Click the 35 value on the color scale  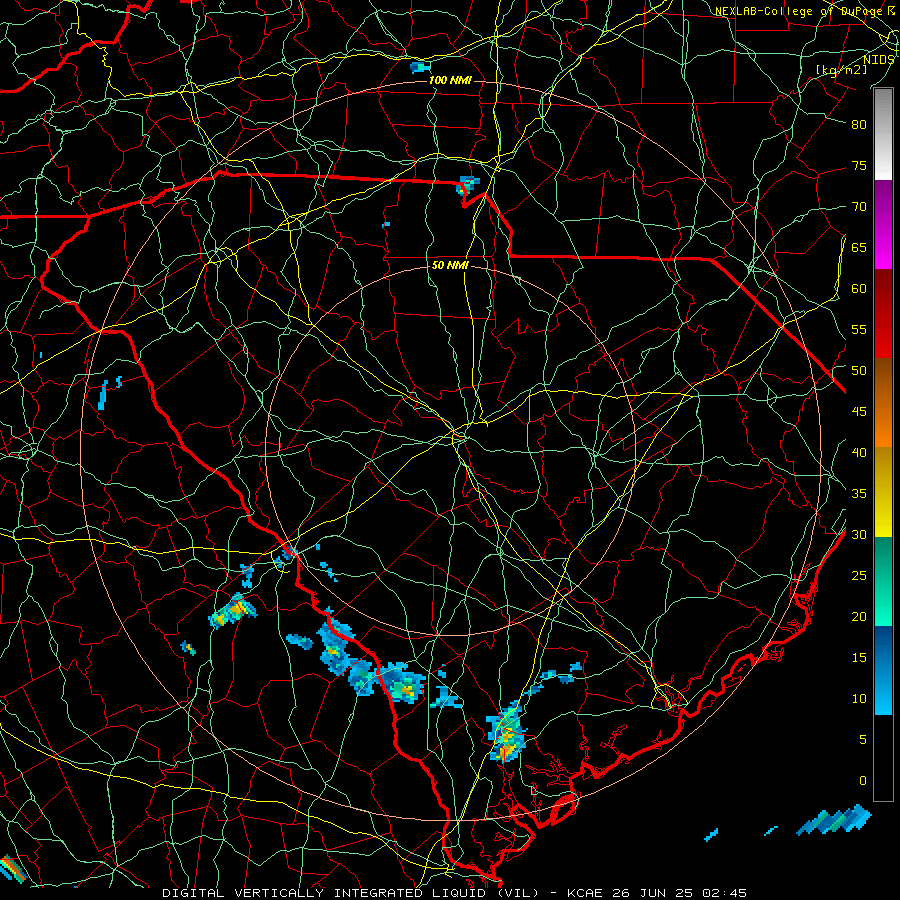tap(859, 494)
